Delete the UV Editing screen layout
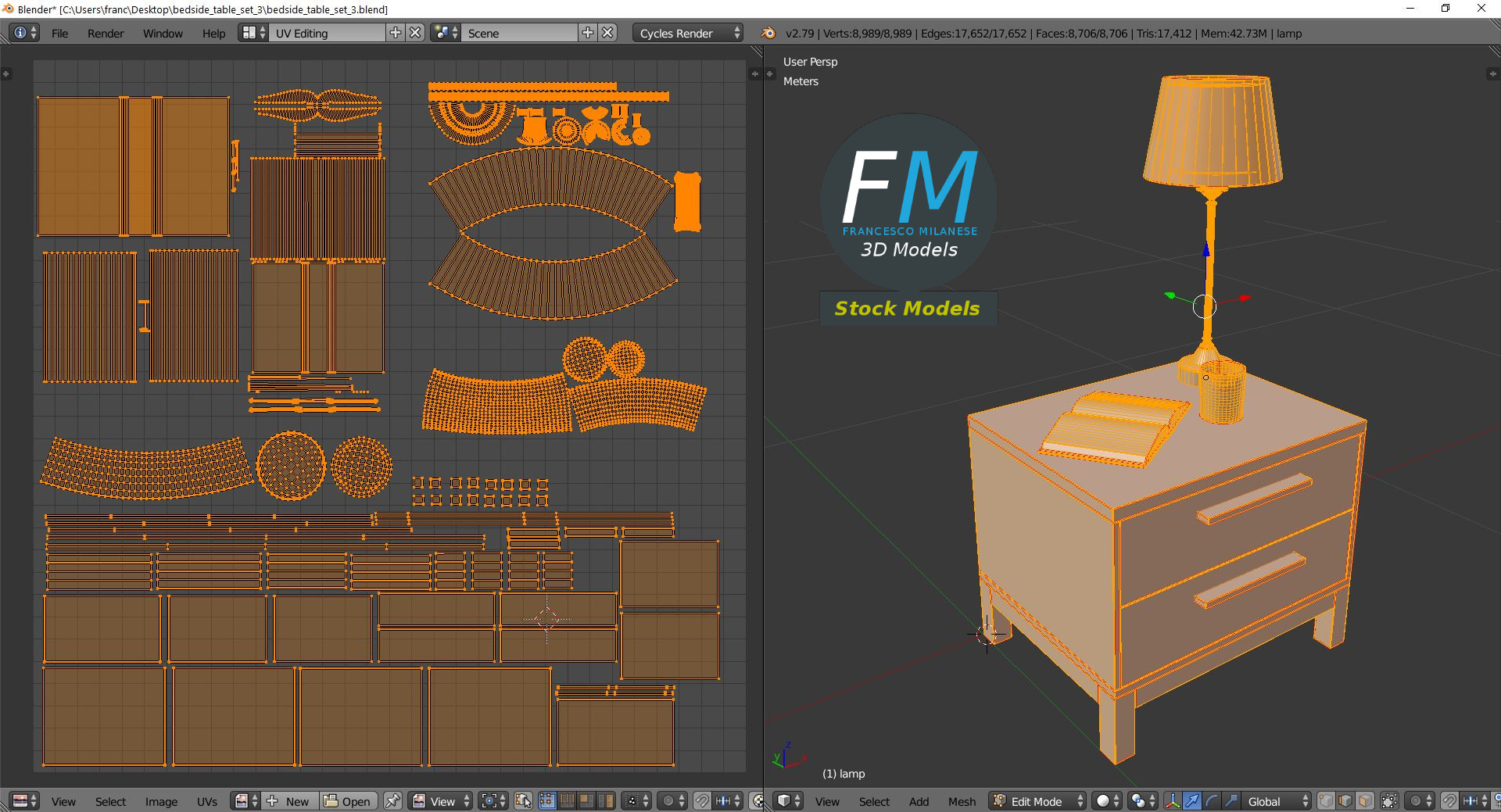The height and width of the screenshot is (812, 1501). 416,33
